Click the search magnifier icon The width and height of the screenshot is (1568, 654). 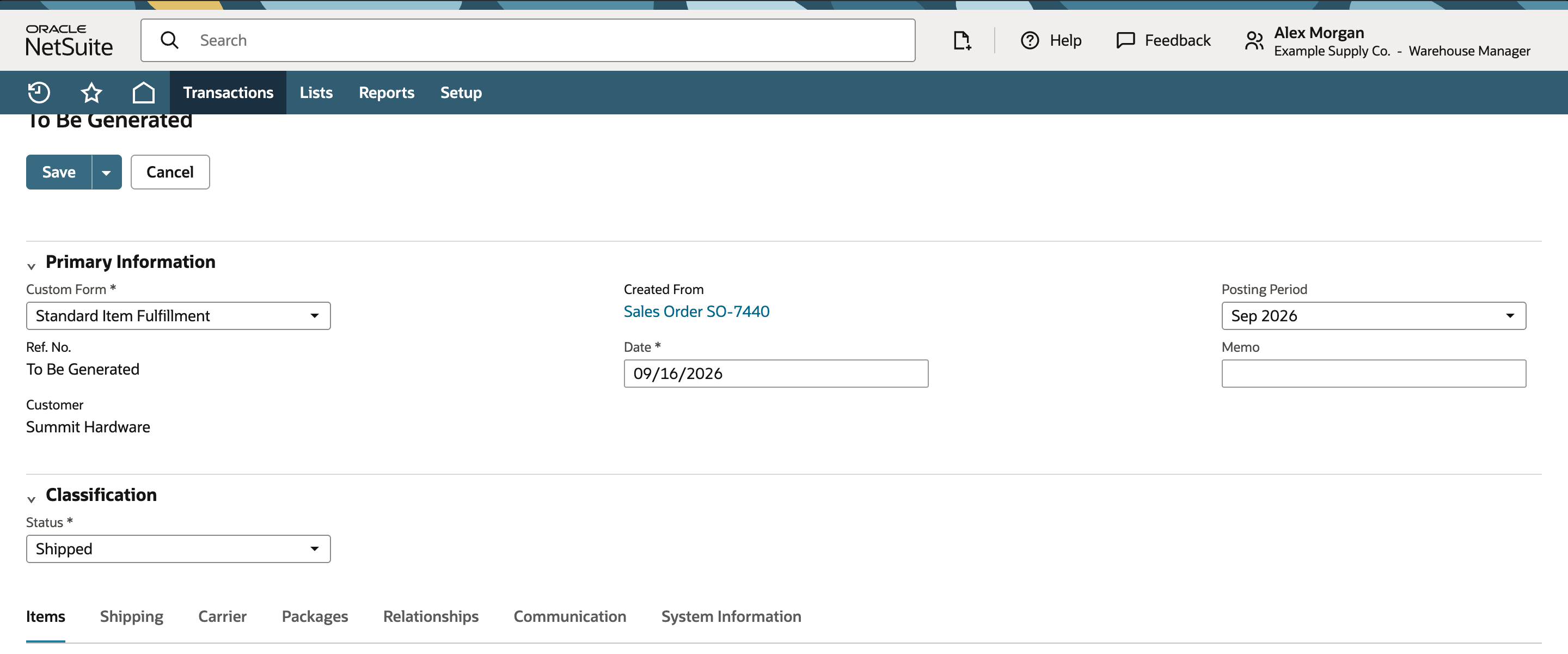[x=169, y=40]
